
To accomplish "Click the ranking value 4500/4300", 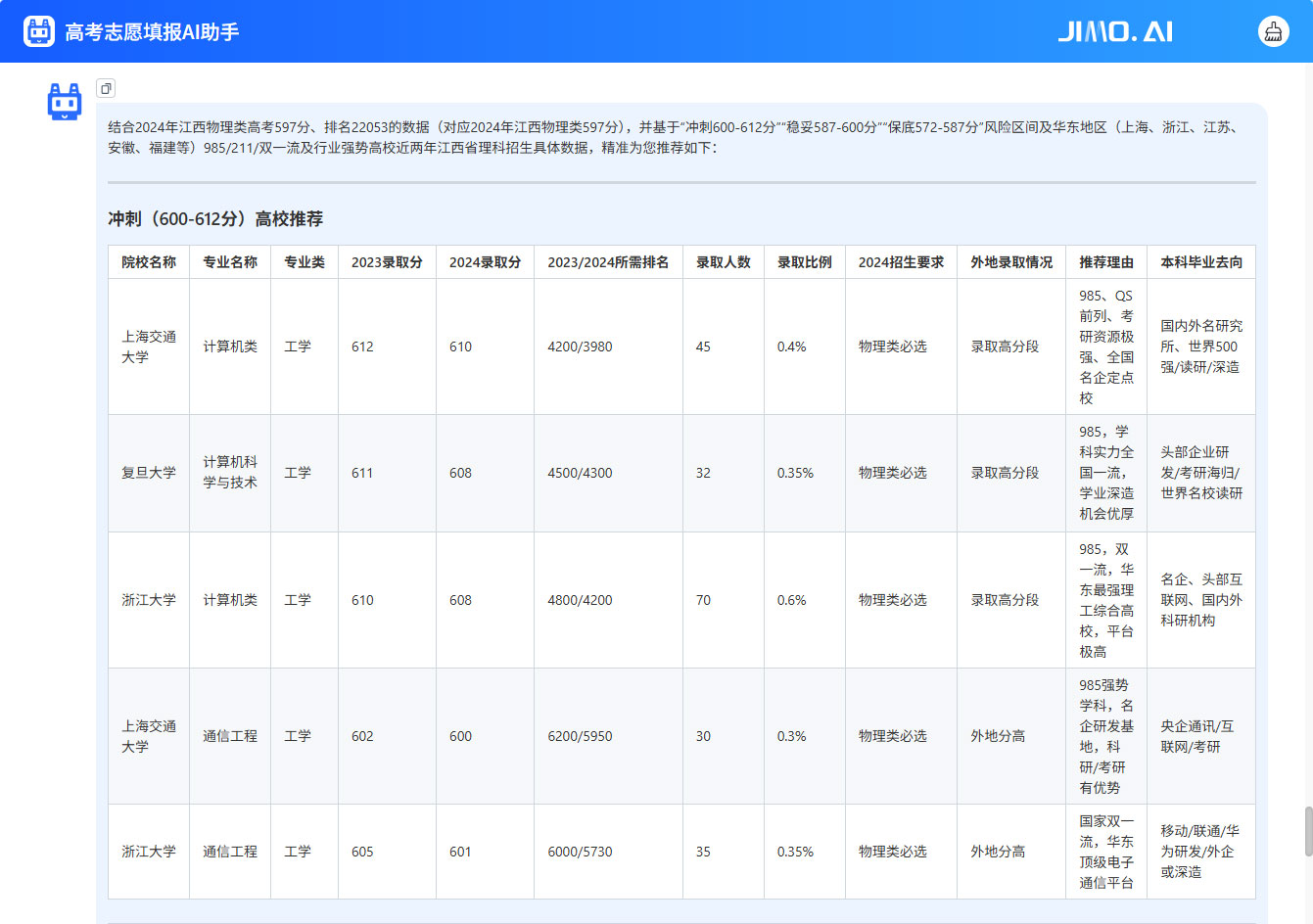I will point(580,473).
